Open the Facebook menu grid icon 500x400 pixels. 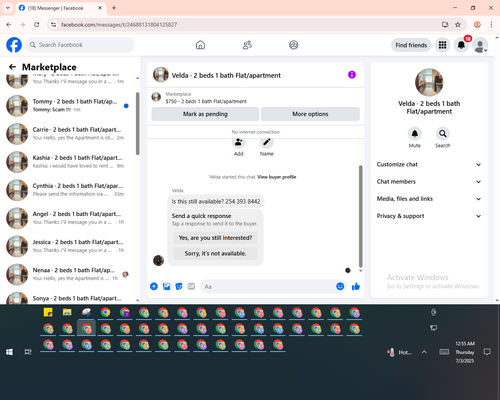[x=442, y=45]
